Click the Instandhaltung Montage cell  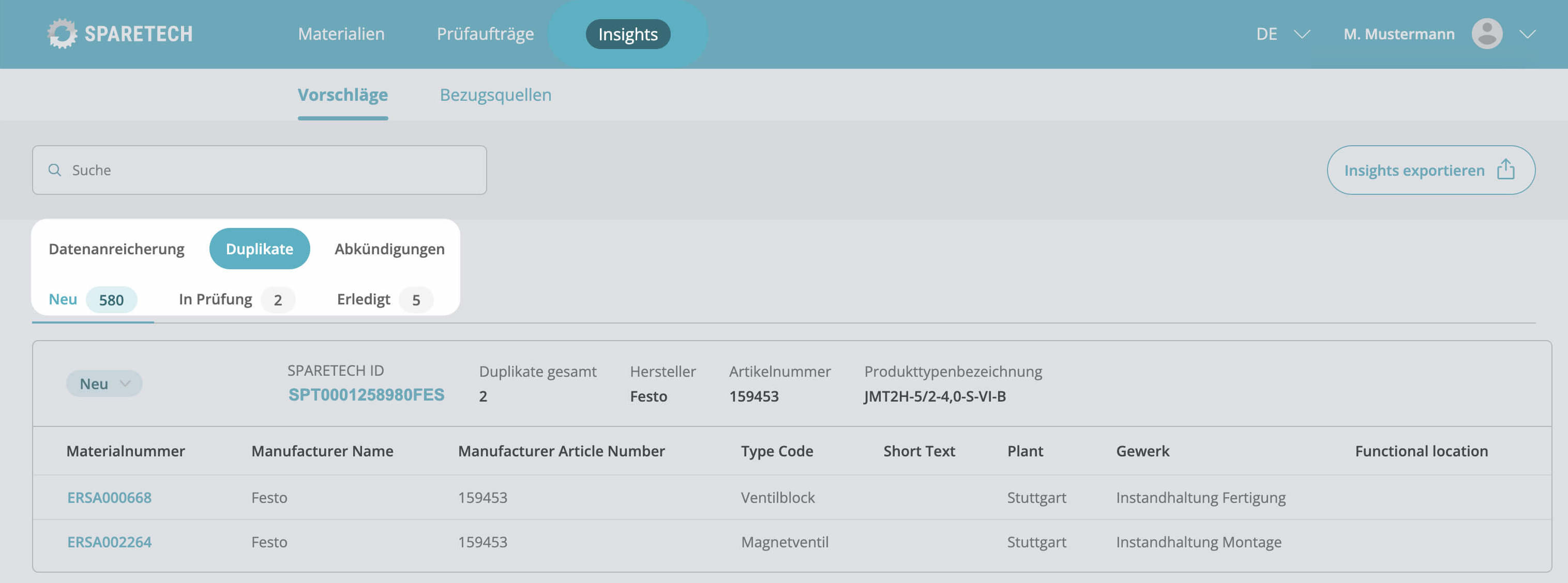(1199, 542)
